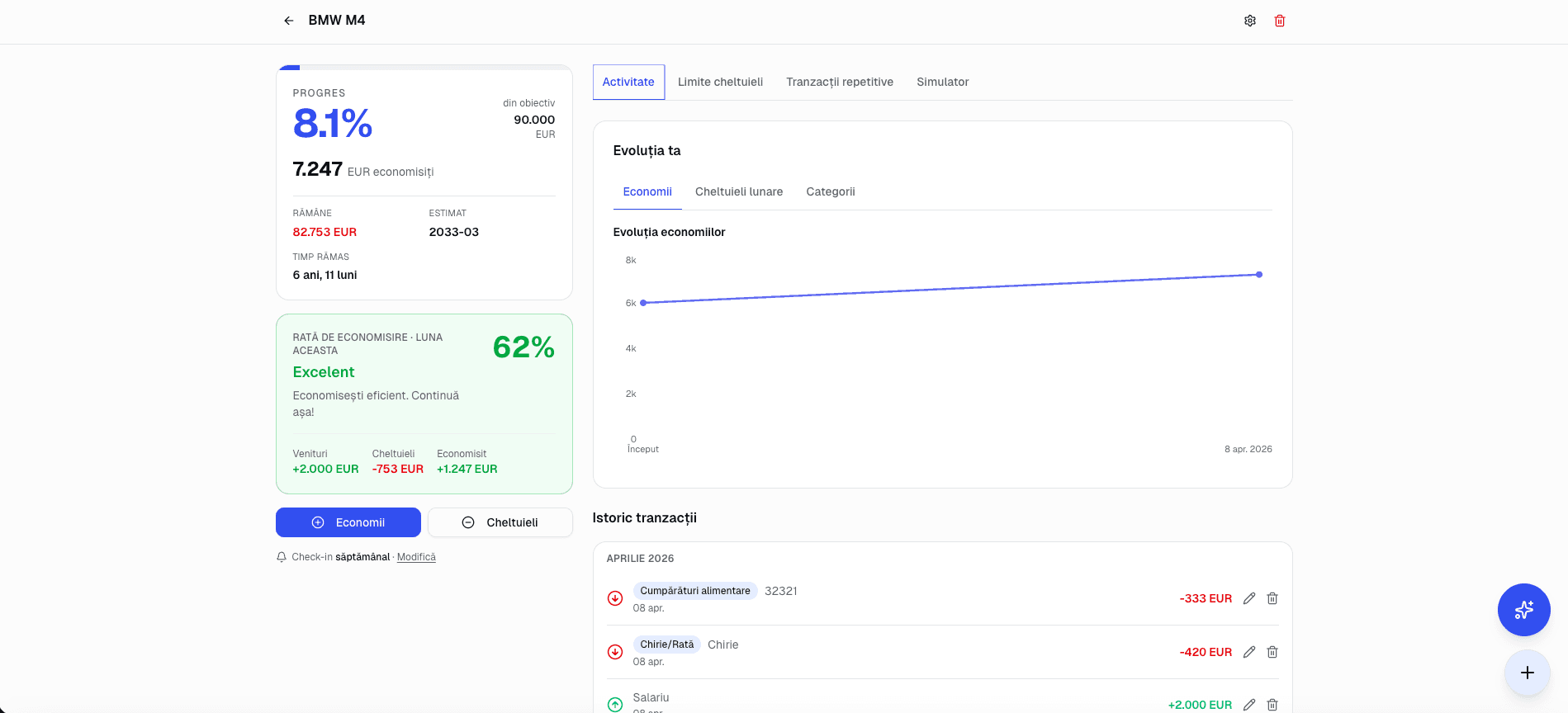This screenshot has height=713, width=1568.
Task: Click the 90.000 objective amount
Action: coord(534,120)
